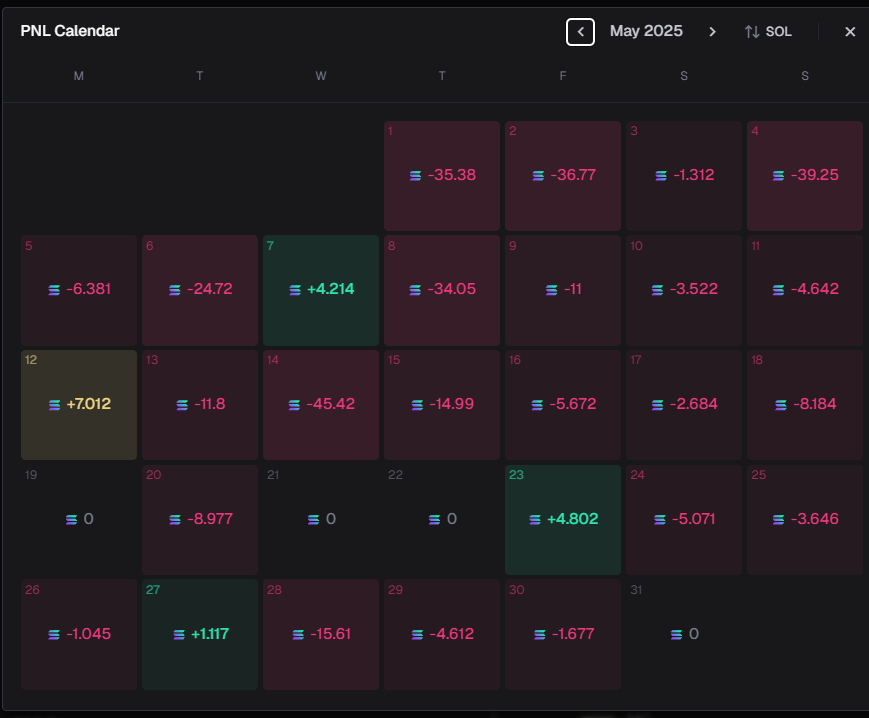Select the +4.214 profit on May 7

330,289
